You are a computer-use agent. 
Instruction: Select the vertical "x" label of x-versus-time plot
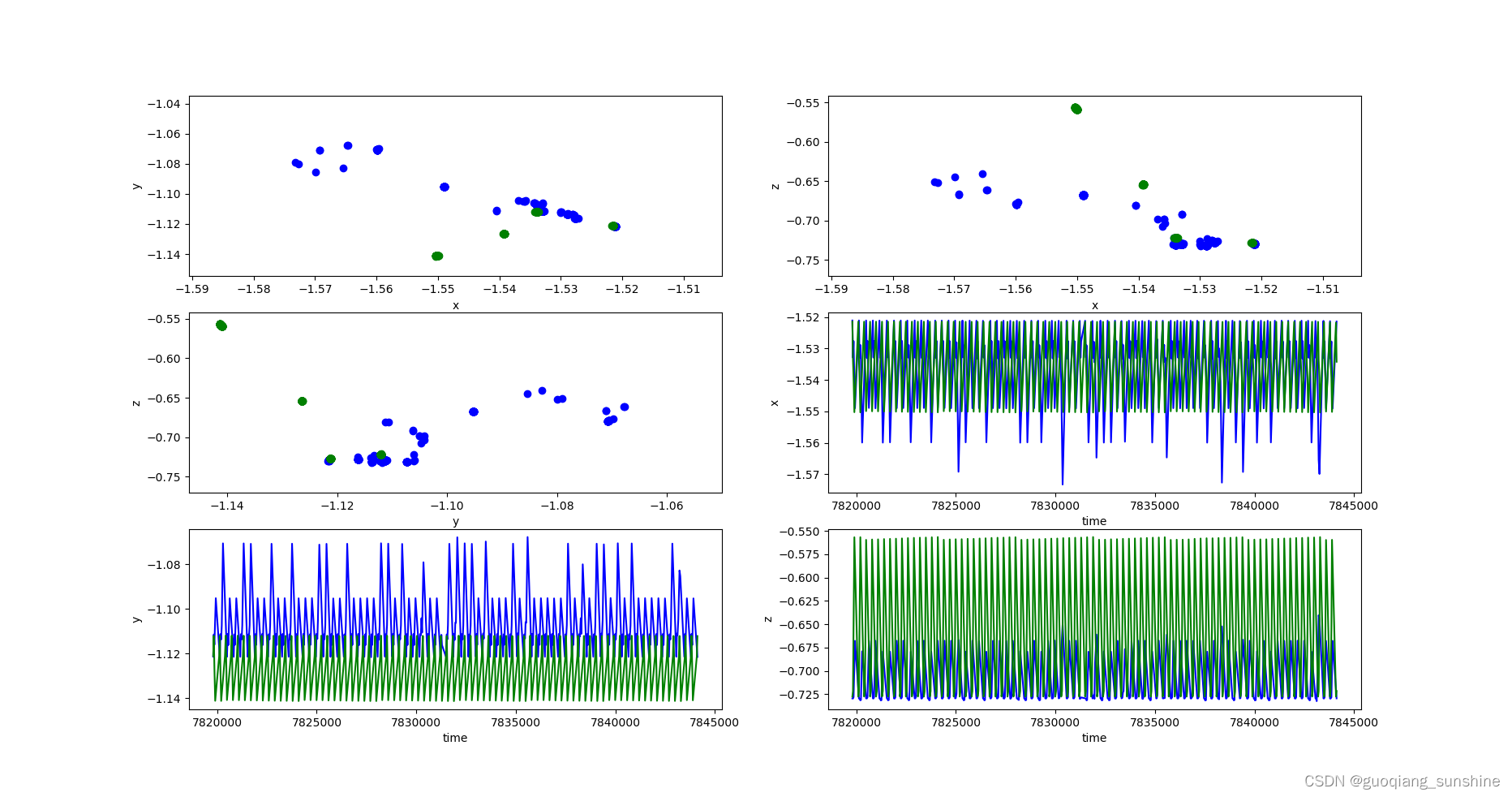pos(775,403)
